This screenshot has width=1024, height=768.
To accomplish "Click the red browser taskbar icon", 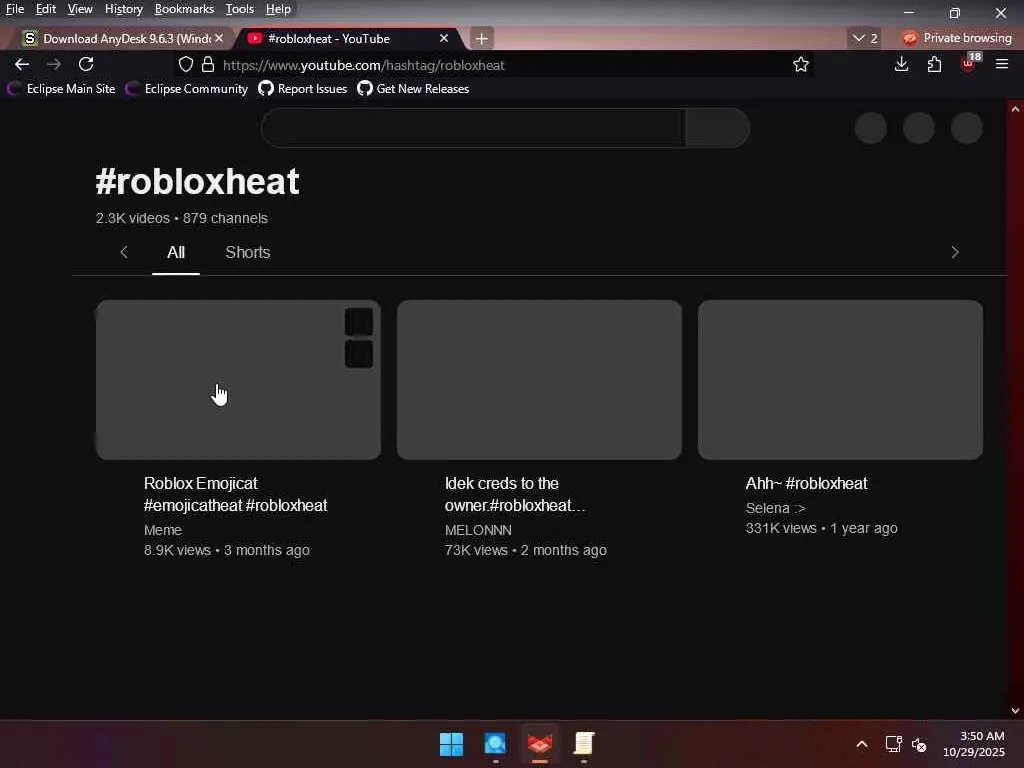I will (x=539, y=744).
